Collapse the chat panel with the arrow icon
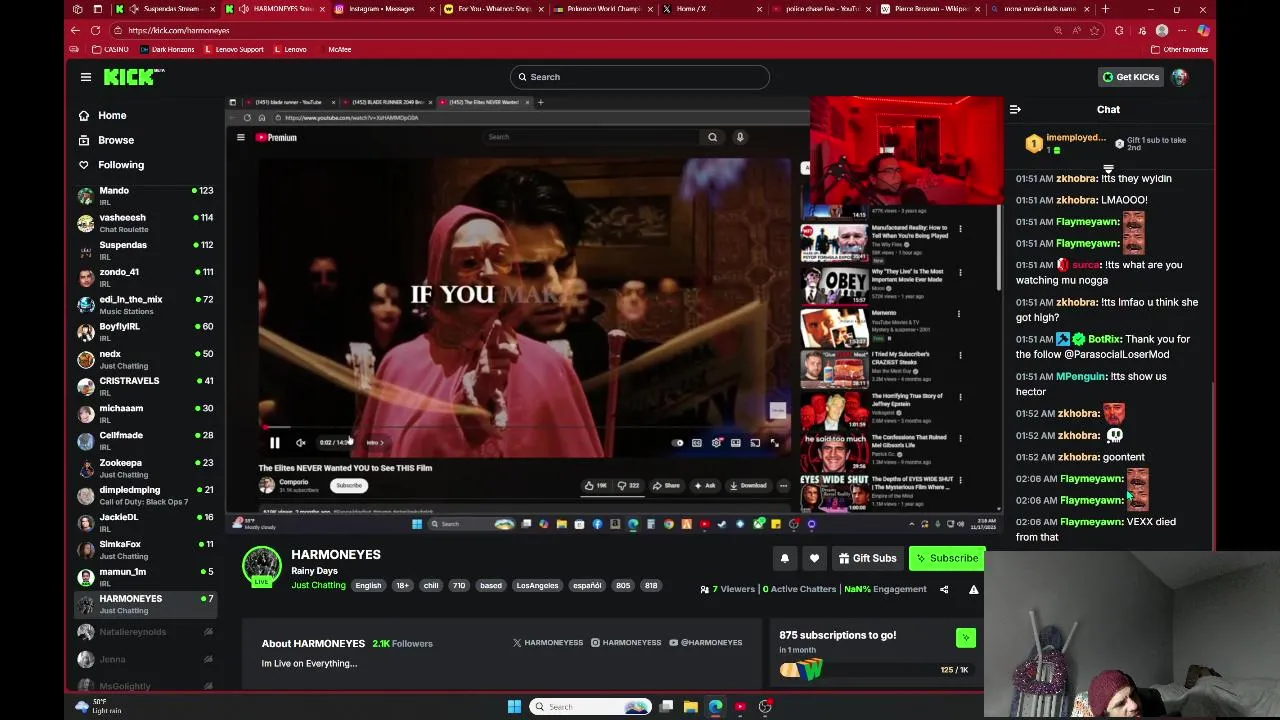 coord(1015,110)
